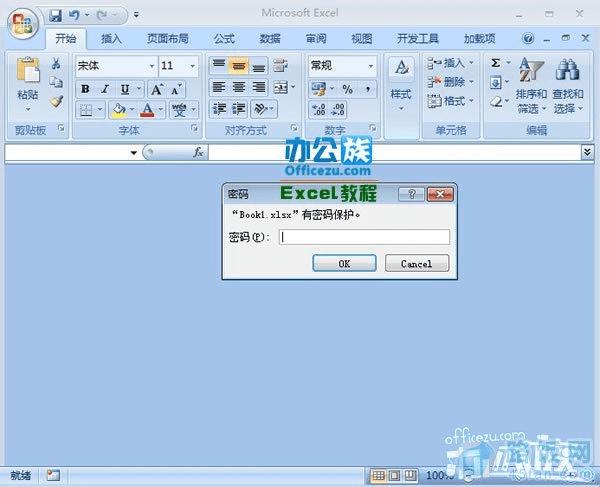The width and height of the screenshot is (600, 487).
Task: Open the borders dropdown arrow
Action: pos(100,109)
